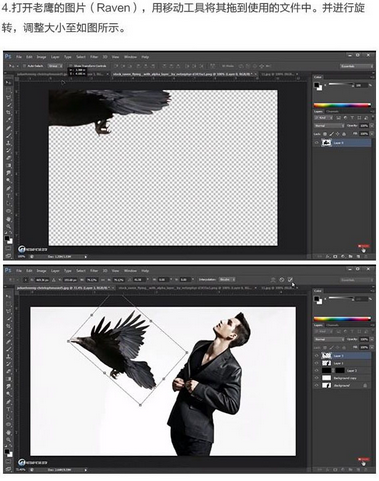
Task: Select Pen tool in upper Photoshop window
Action: [9, 188]
